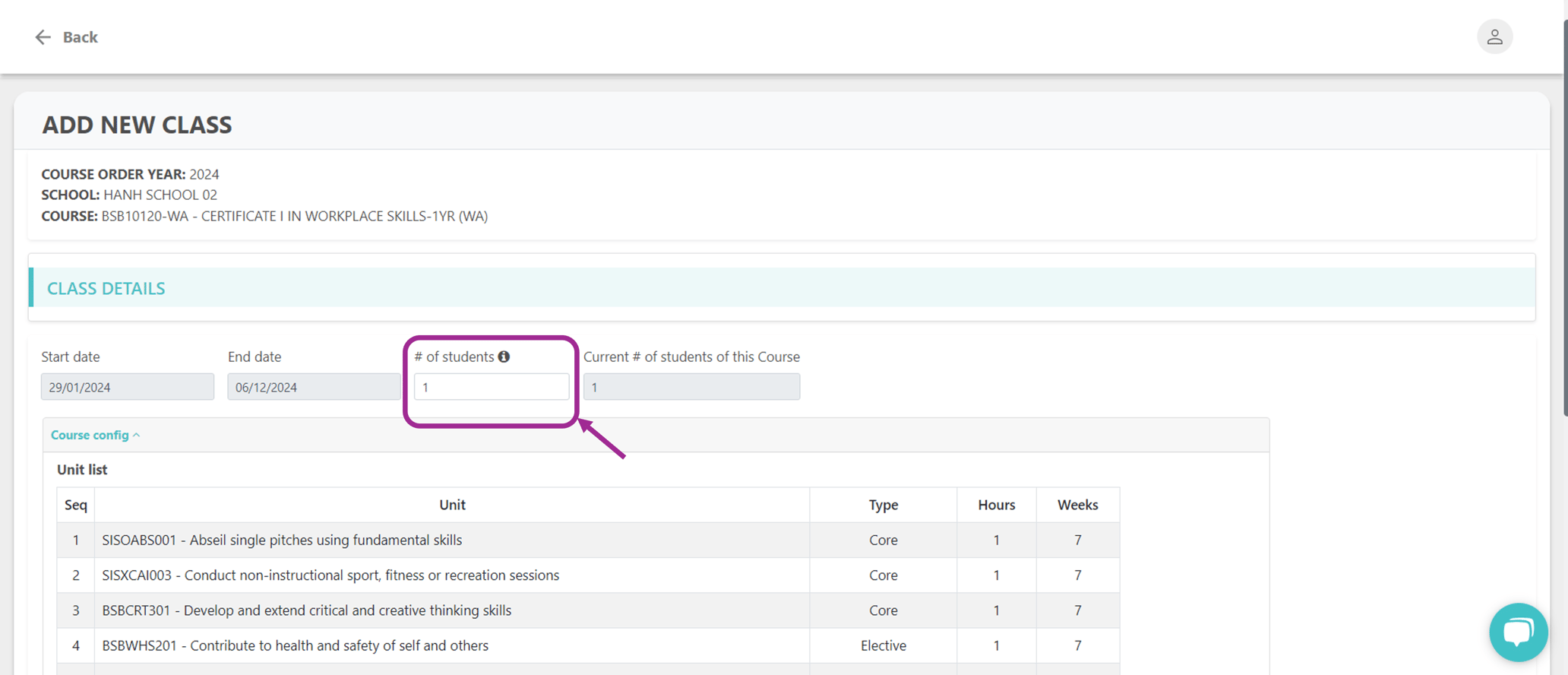Screen dimensions: 1568x675
Task: Click the info icon beside # of students
Action: (x=504, y=357)
